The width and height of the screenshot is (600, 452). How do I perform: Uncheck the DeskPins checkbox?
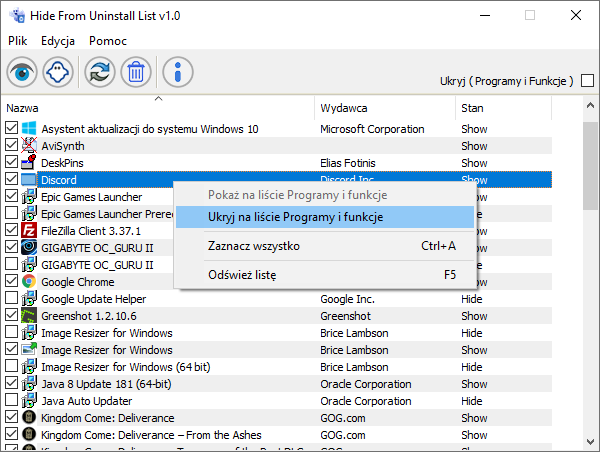pyautogui.click(x=11, y=162)
